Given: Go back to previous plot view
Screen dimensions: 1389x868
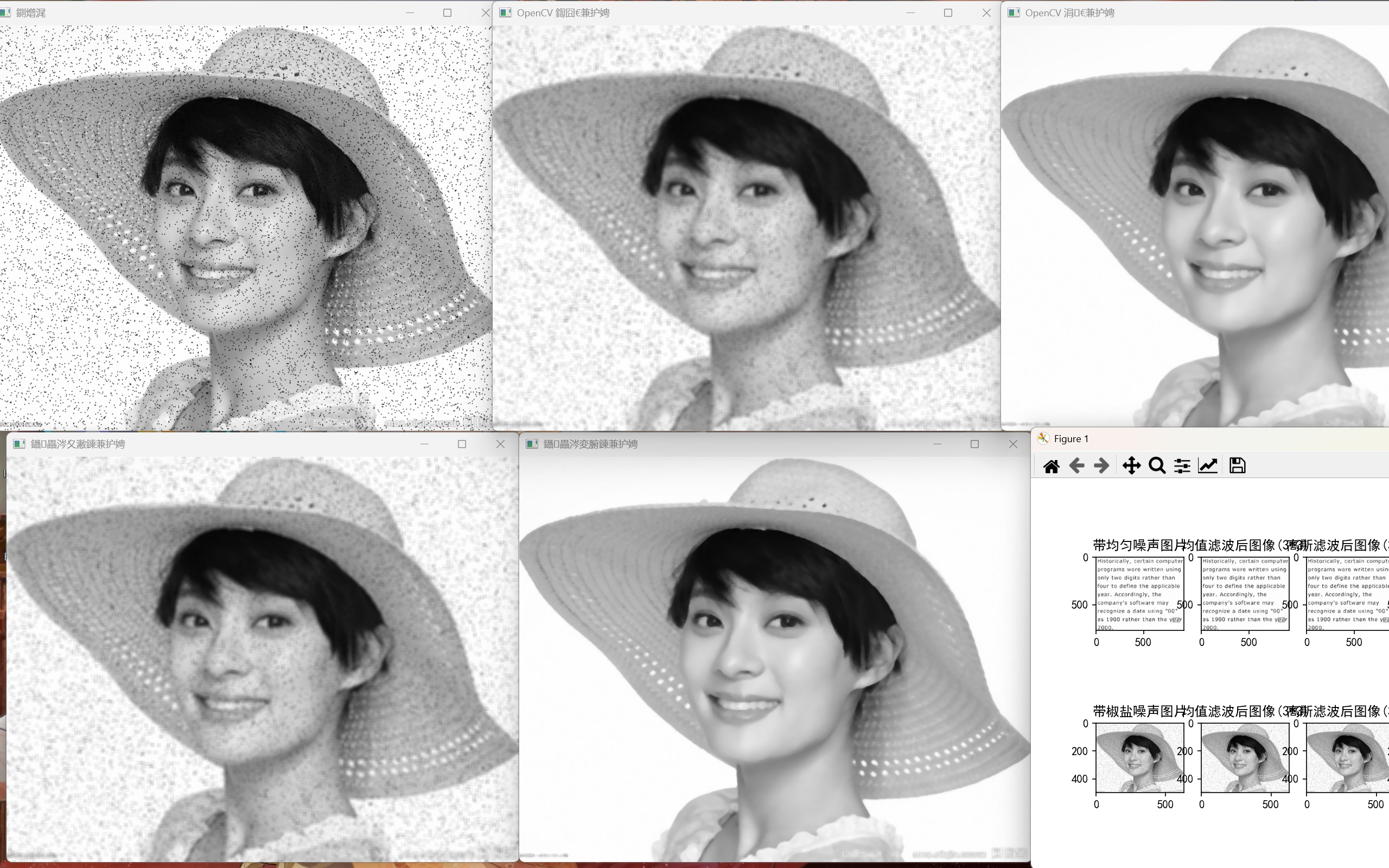Looking at the screenshot, I should [1077, 465].
